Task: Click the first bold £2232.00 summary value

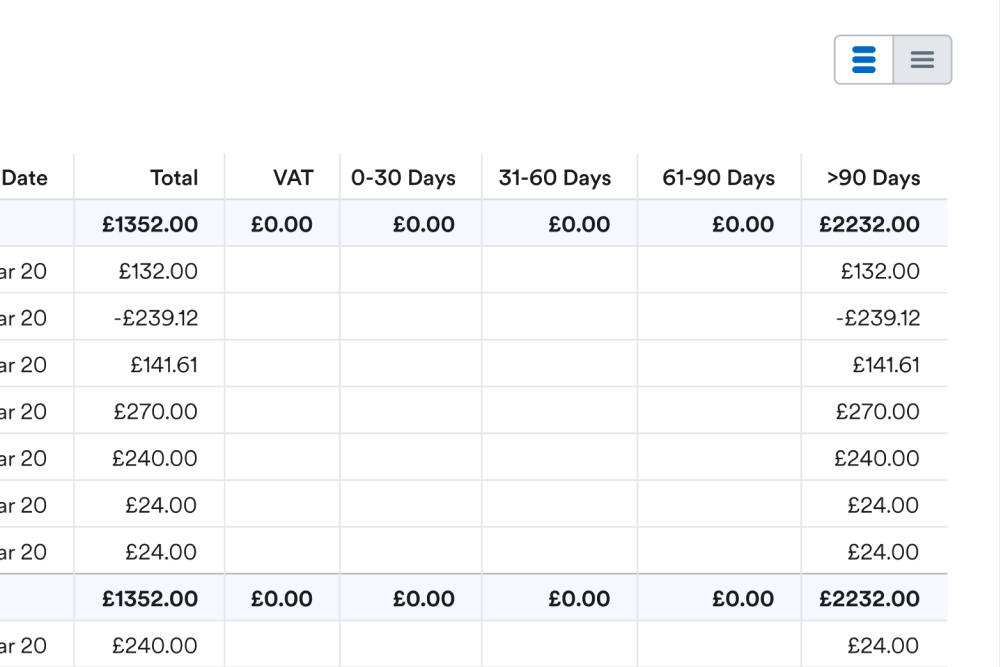Action: [869, 224]
